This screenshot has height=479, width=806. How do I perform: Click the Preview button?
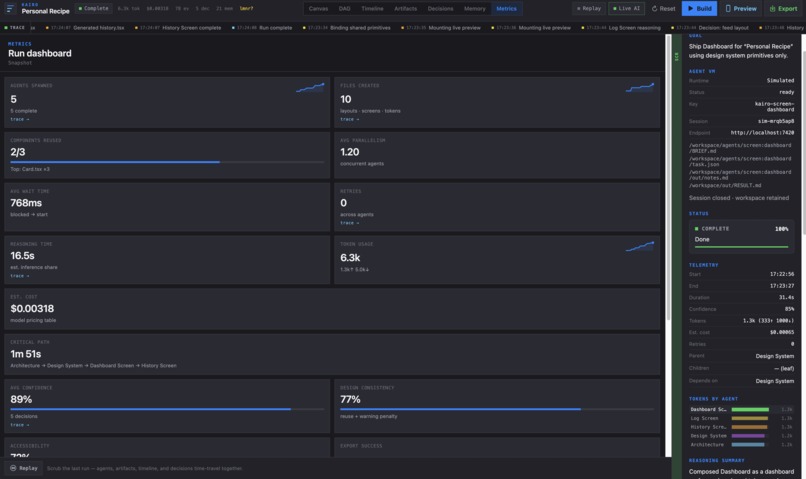pyautogui.click(x=741, y=8)
